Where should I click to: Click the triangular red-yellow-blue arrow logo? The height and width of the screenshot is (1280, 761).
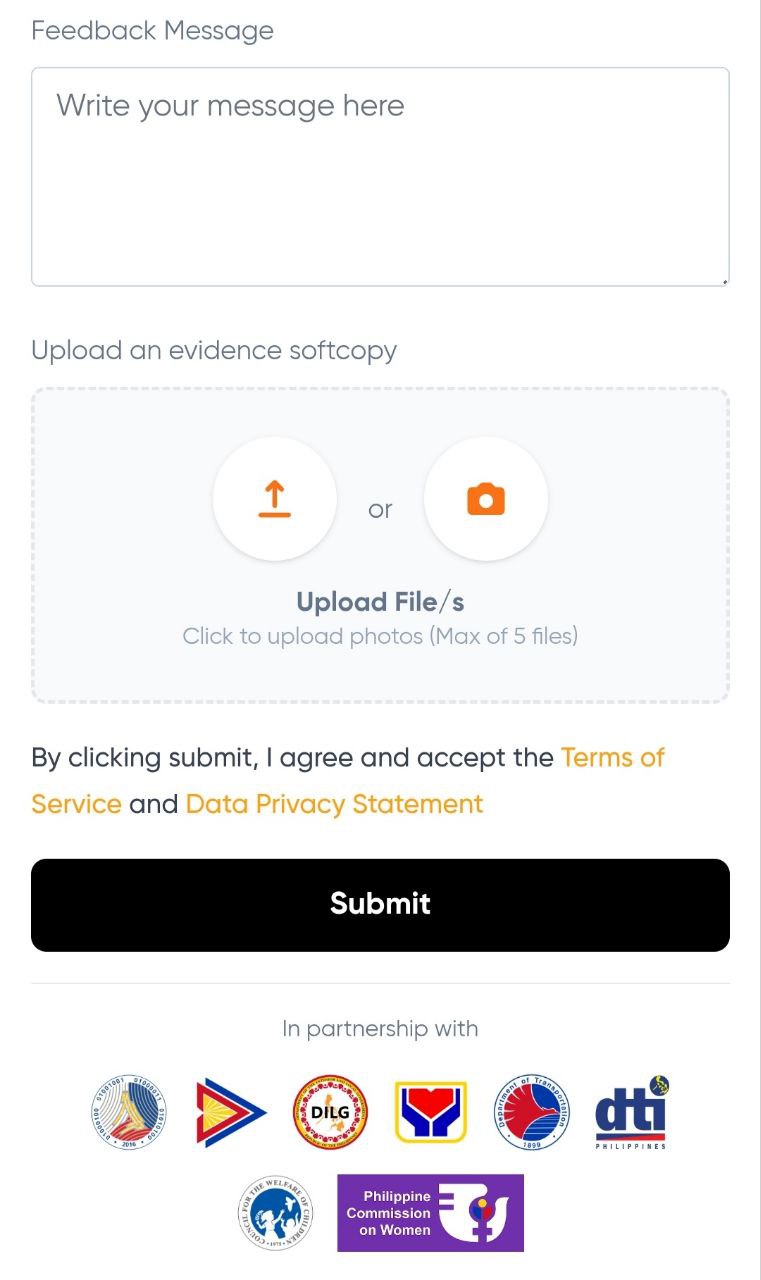pyautogui.click(x=231, y=1112)
